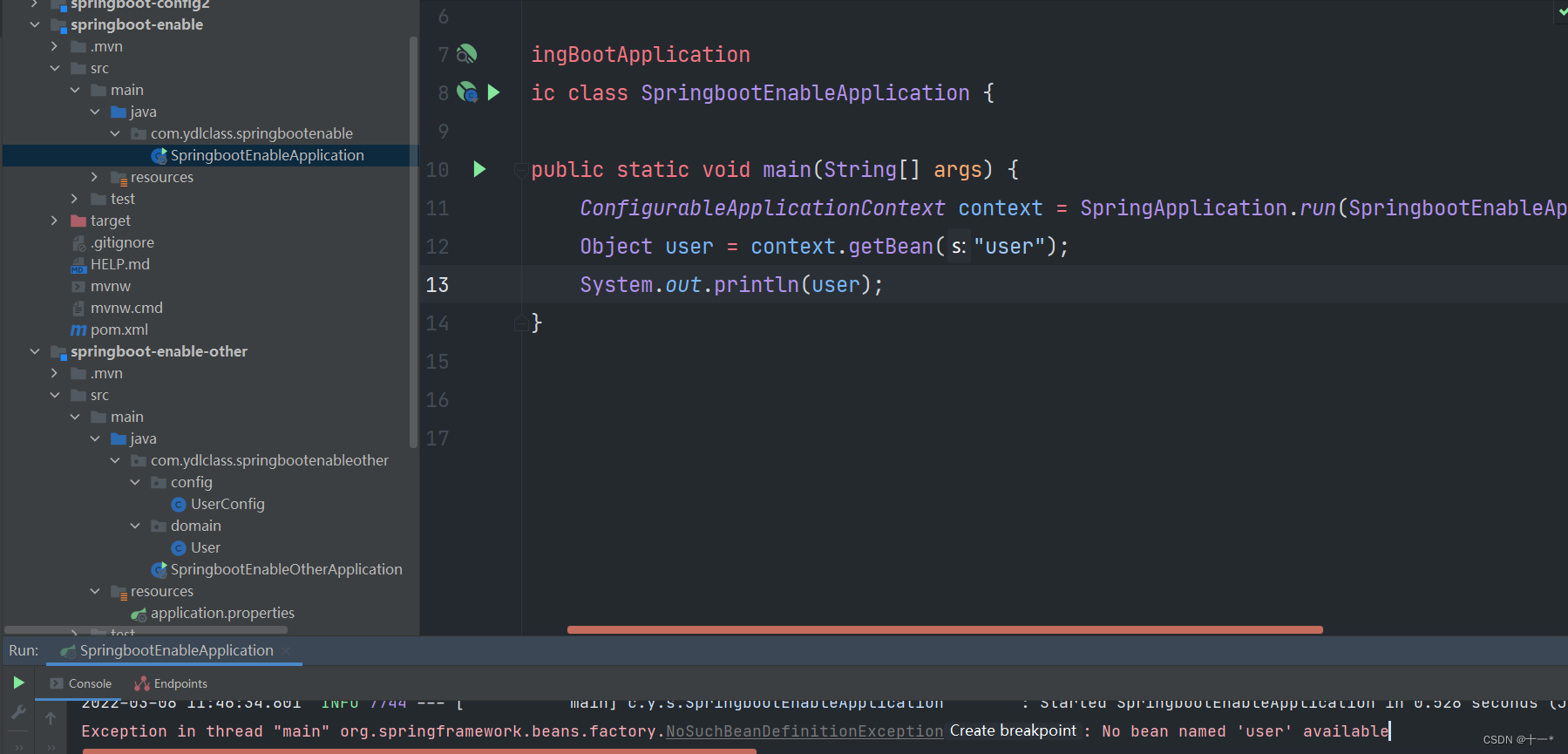Collapse the springboot-enable project node

pos(35,24)
